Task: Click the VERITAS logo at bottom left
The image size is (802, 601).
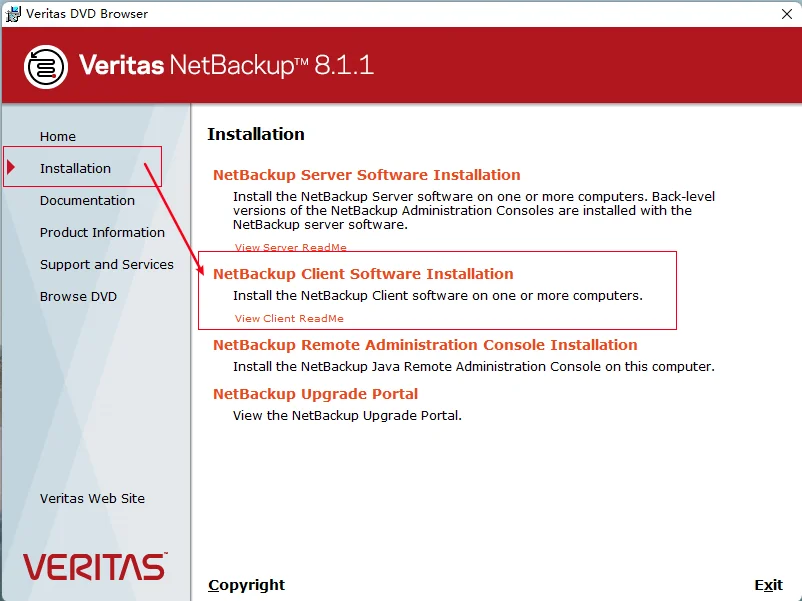Action: (95, 566)
